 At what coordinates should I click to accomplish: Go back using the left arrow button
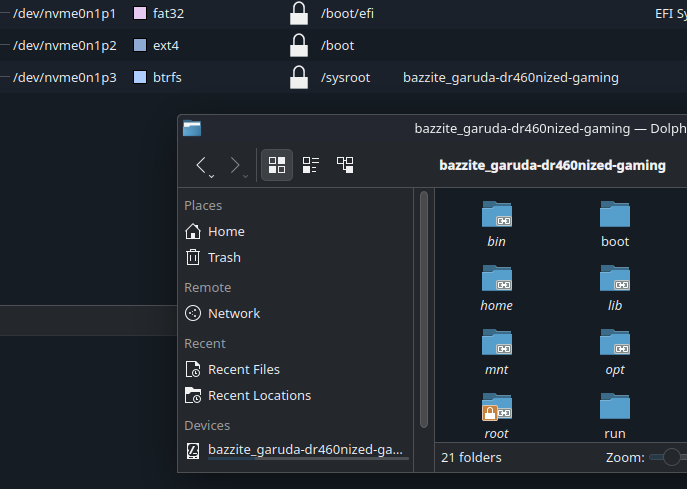pyautogui.click(x=201, y=165)
